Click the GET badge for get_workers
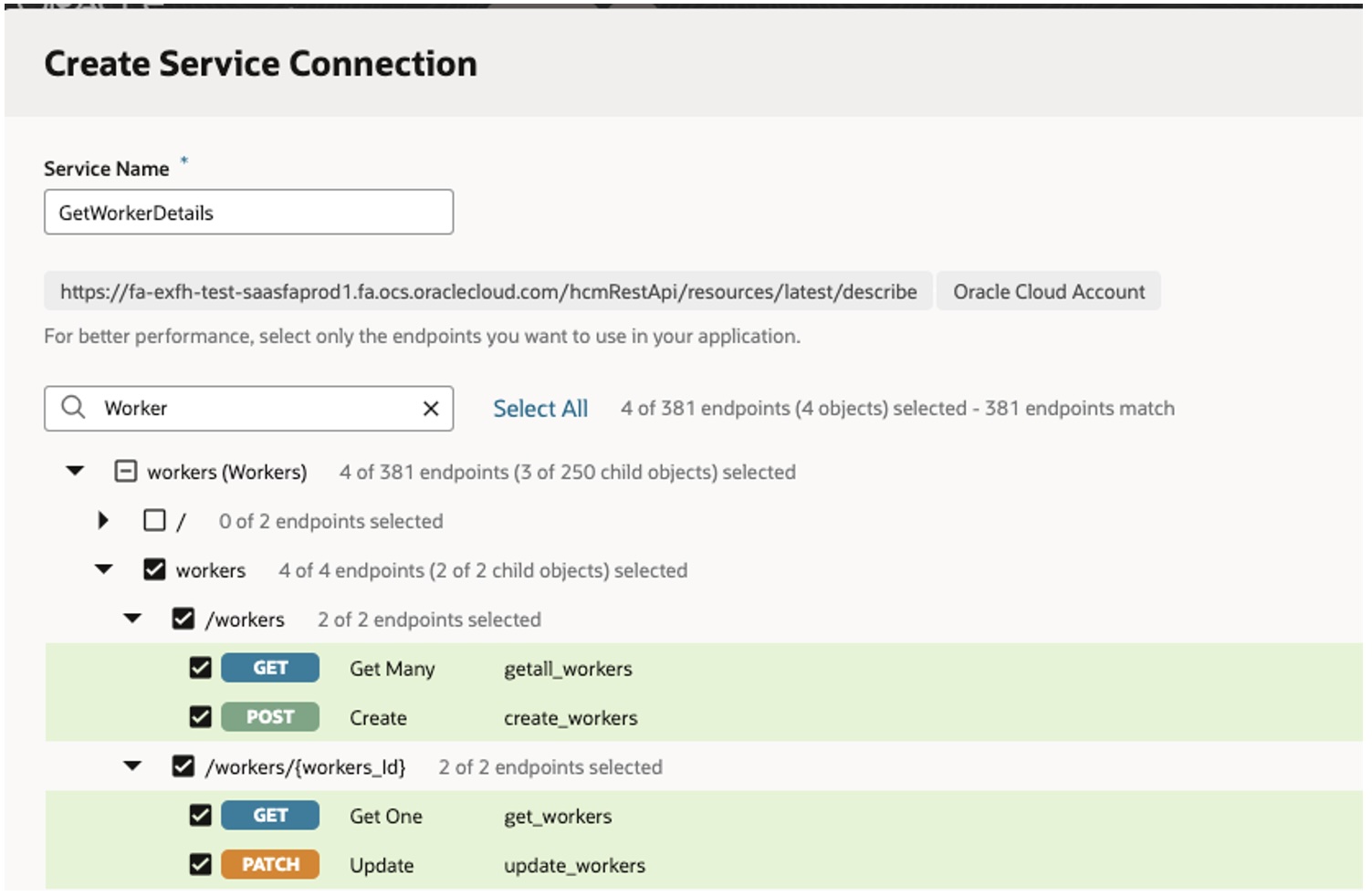This screenshot has width=1372, height=896. click(270, 816)
